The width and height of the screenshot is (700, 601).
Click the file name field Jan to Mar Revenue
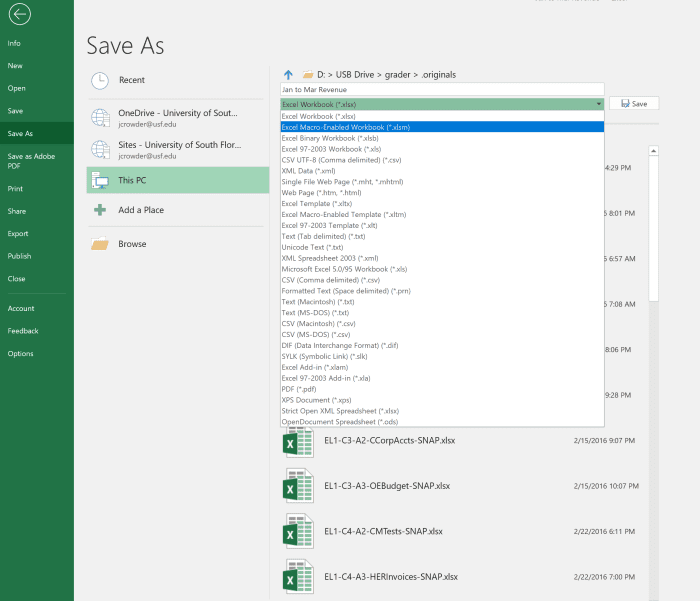pos(441,89)
